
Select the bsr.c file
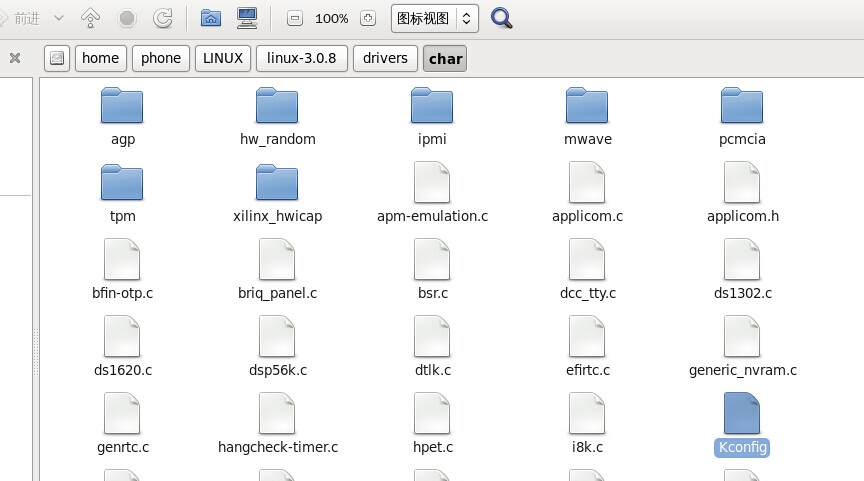tap(432, 270)
